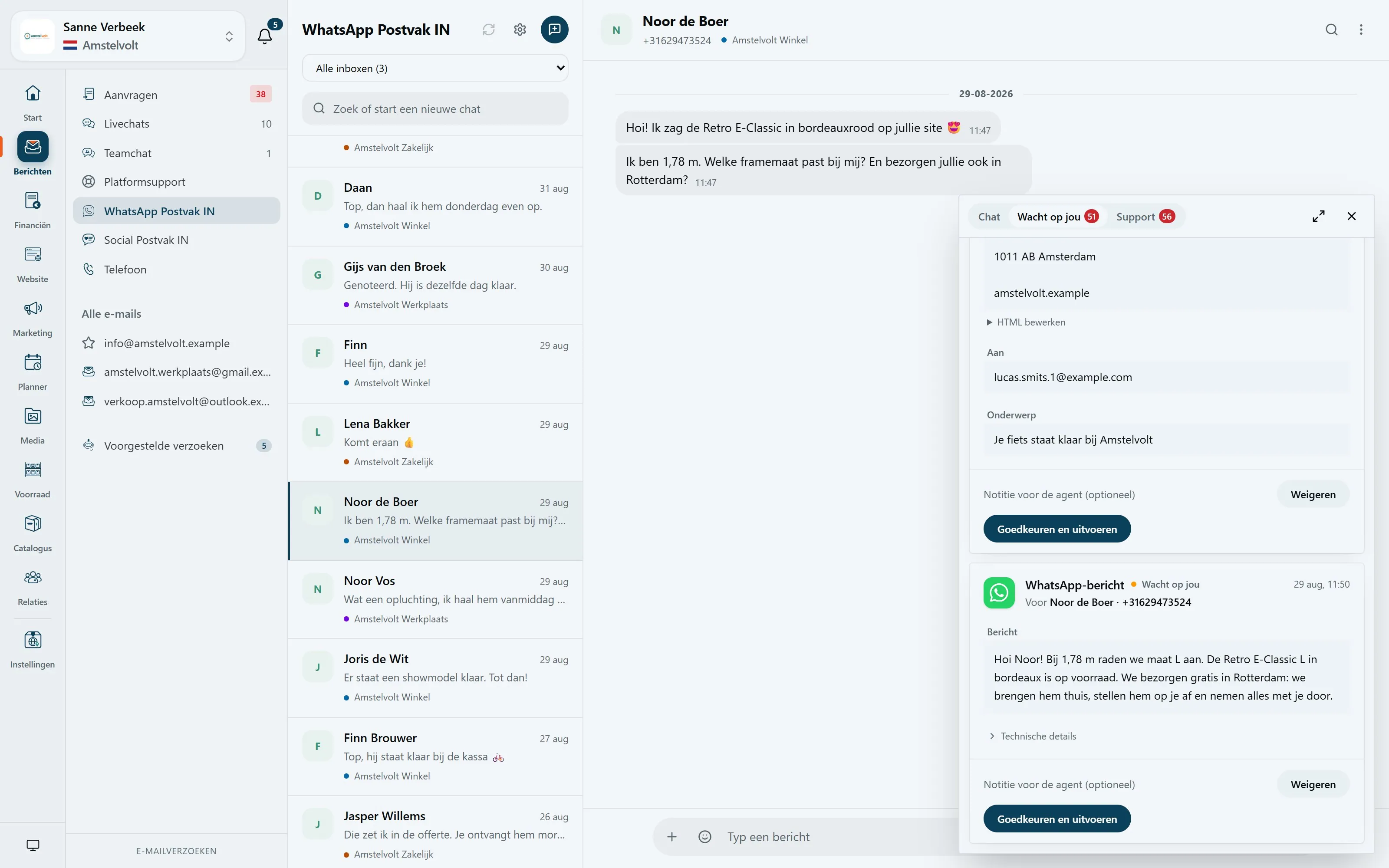Viewport: 1389px width, 868px height.
Task: Select WhatsApp Postvak IN menu item
Action: pyautogui.click(x=177, y=211)
